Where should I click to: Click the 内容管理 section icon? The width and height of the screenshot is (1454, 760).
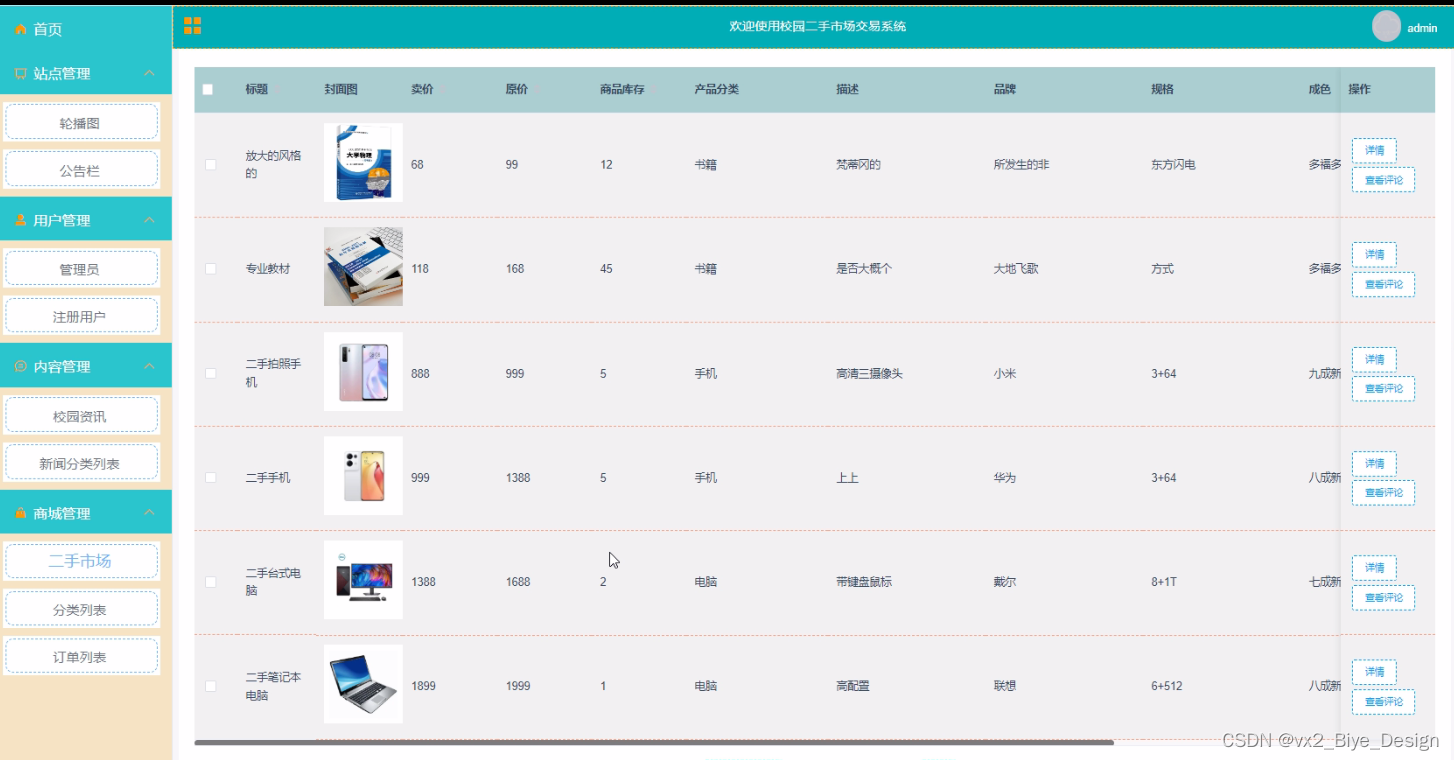pos(20,367)
